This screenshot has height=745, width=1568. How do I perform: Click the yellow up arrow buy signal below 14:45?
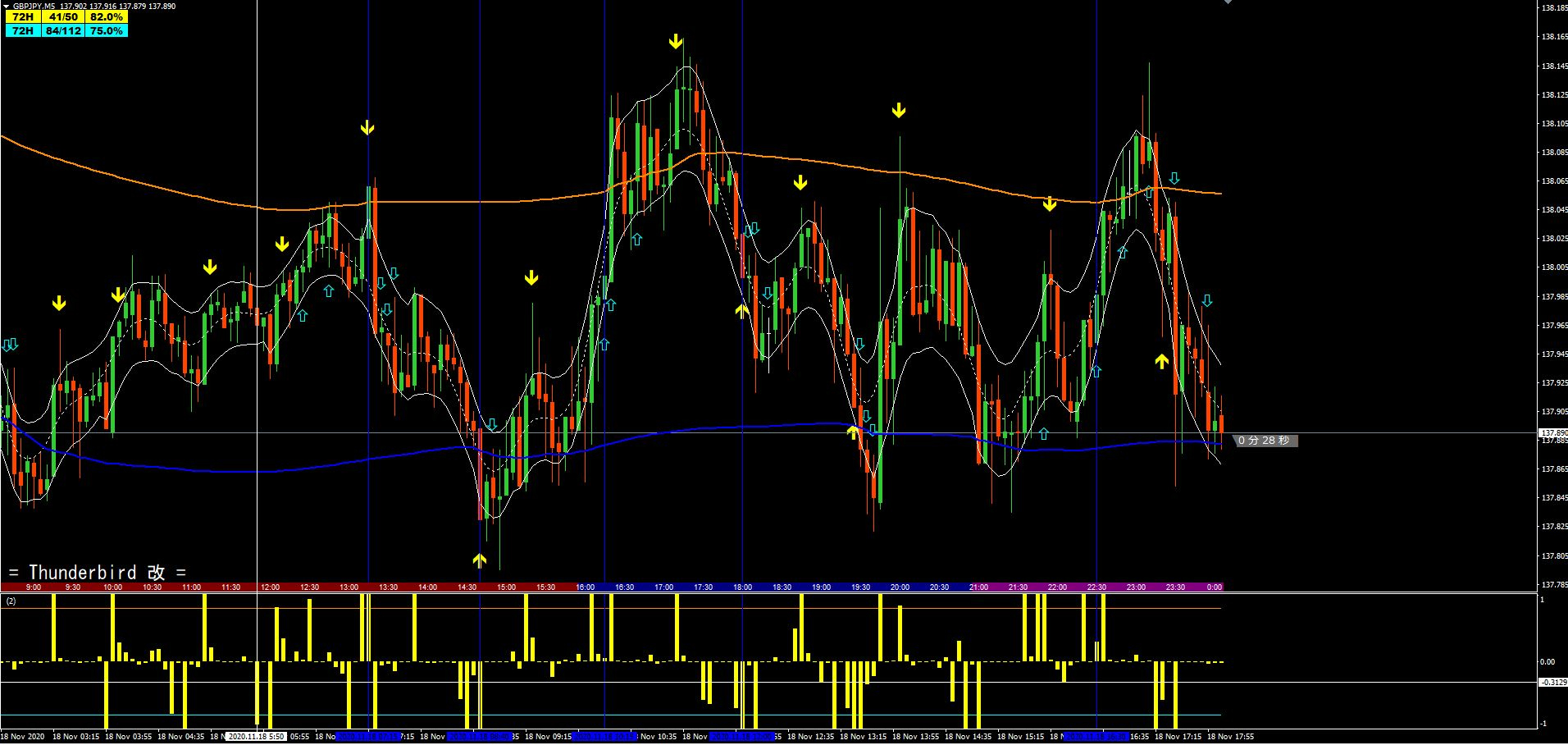click(480, 560)
